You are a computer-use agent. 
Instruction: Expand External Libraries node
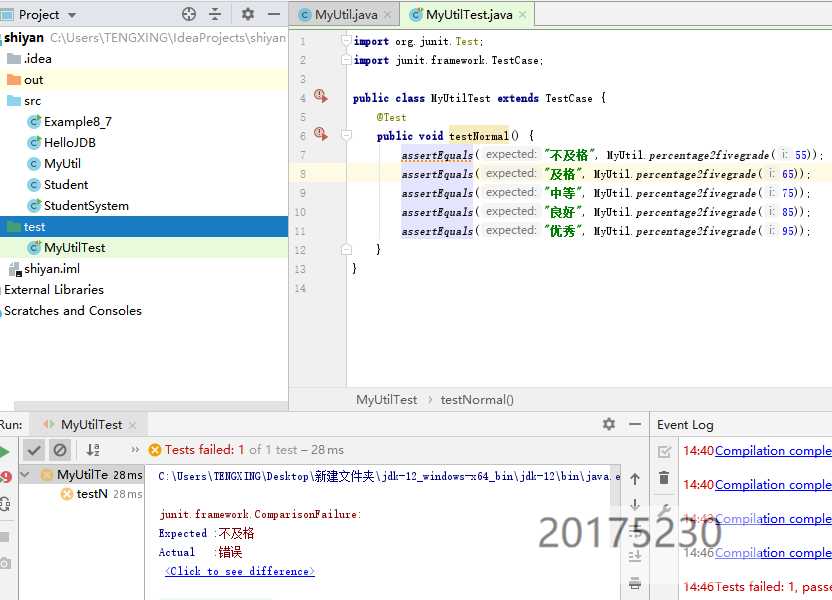54,290
